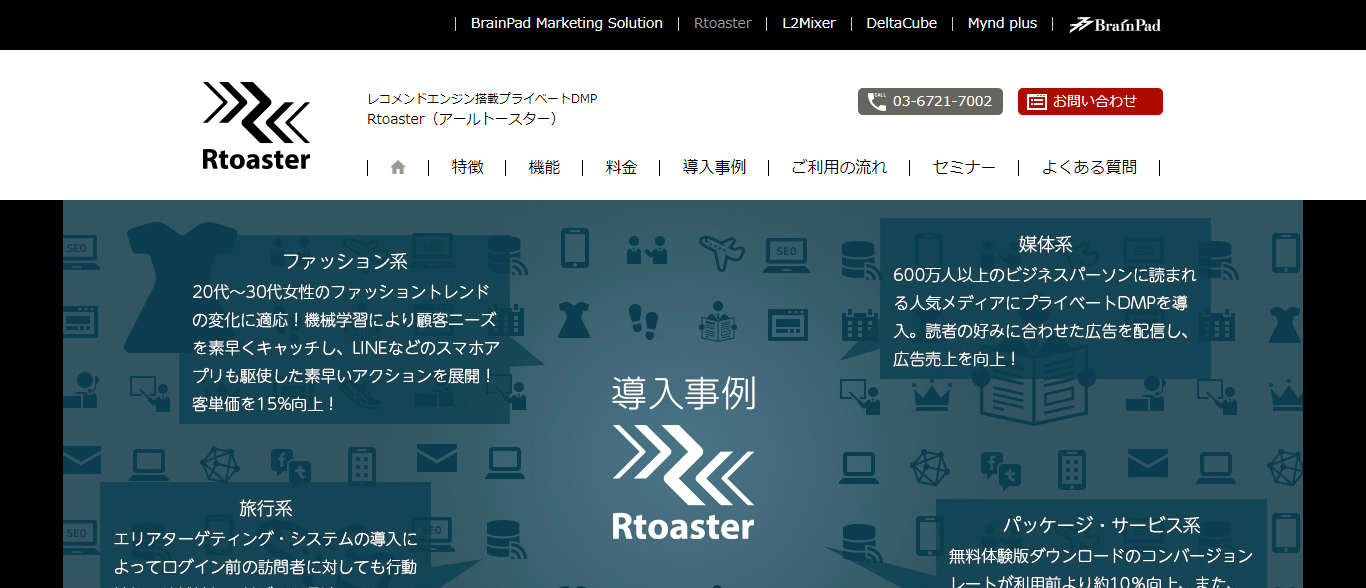View the よくある質問 menu item

1089,167
